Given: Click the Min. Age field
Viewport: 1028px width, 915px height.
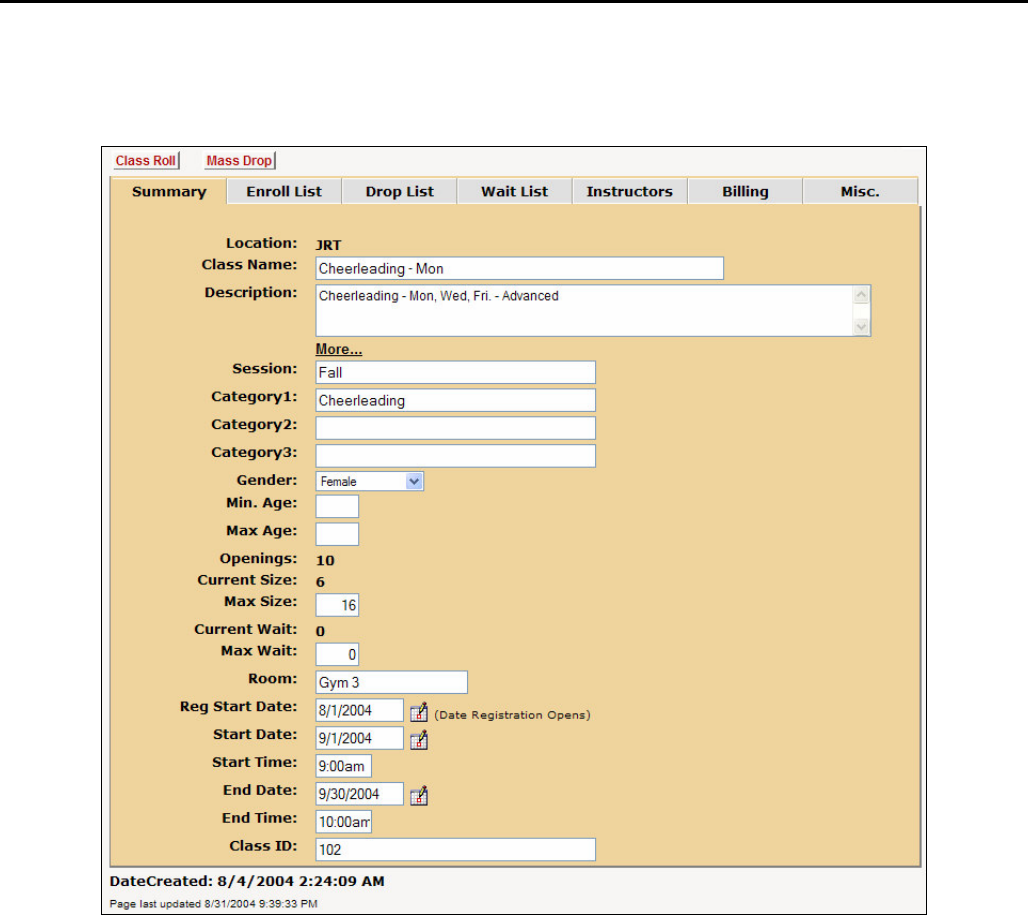Looking at the screenshot, I should [x=337, y=507].
